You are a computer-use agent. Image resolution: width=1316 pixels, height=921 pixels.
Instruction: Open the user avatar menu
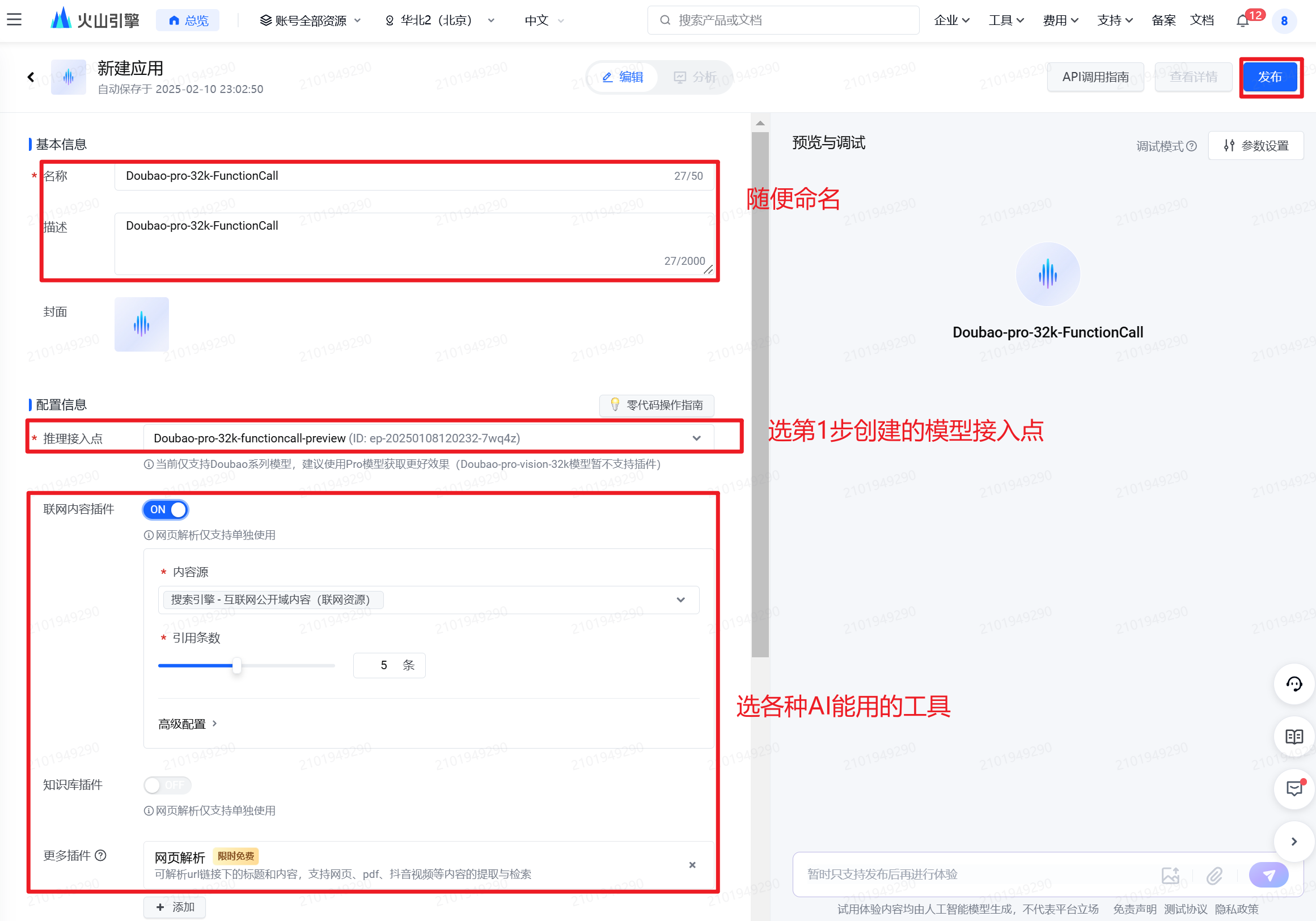(1284, 20)
